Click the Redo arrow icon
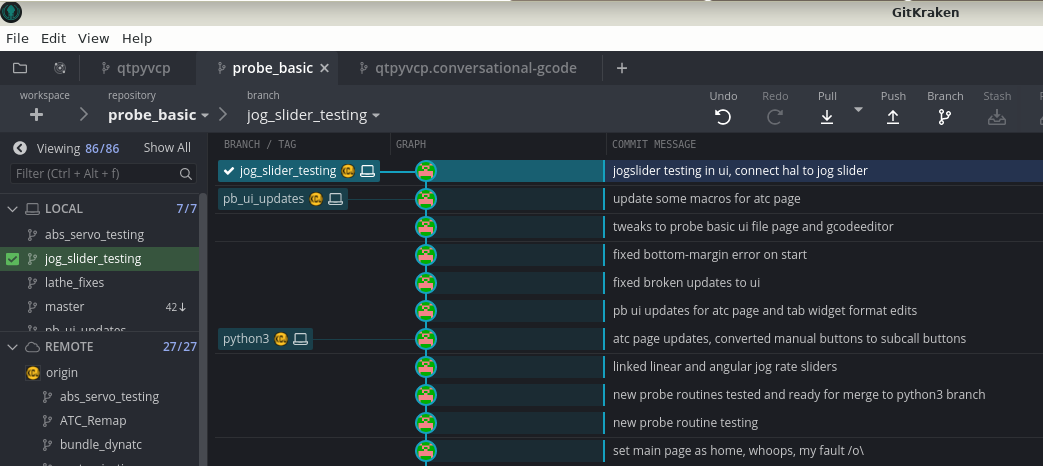 click(x=775, y=118)
